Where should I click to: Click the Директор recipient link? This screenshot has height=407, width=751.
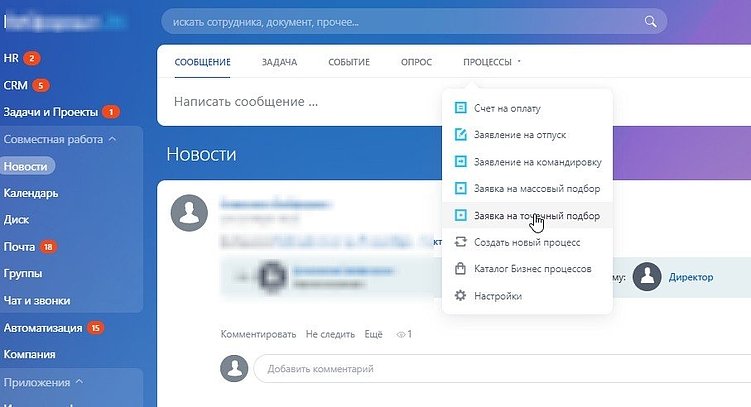[x=691, y=277]
